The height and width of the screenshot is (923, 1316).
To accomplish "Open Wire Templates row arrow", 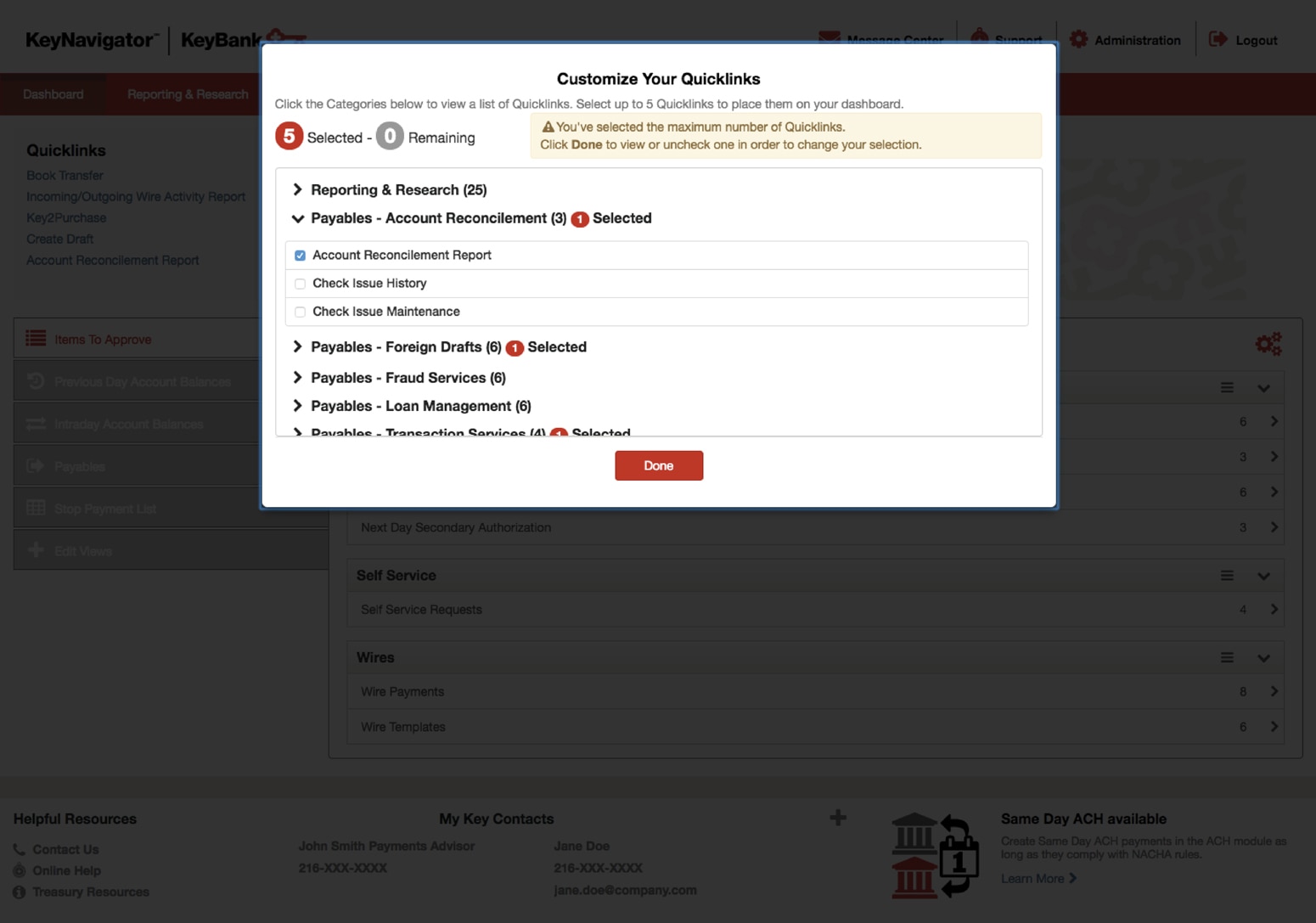I will [1274, 726].
